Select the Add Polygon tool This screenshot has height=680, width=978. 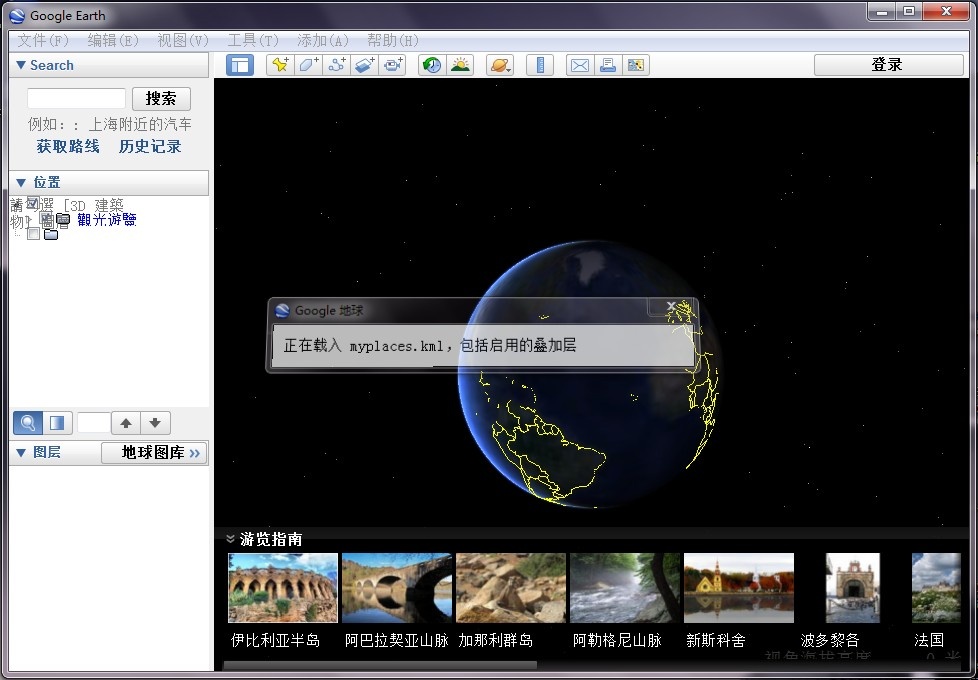(308, 64)
